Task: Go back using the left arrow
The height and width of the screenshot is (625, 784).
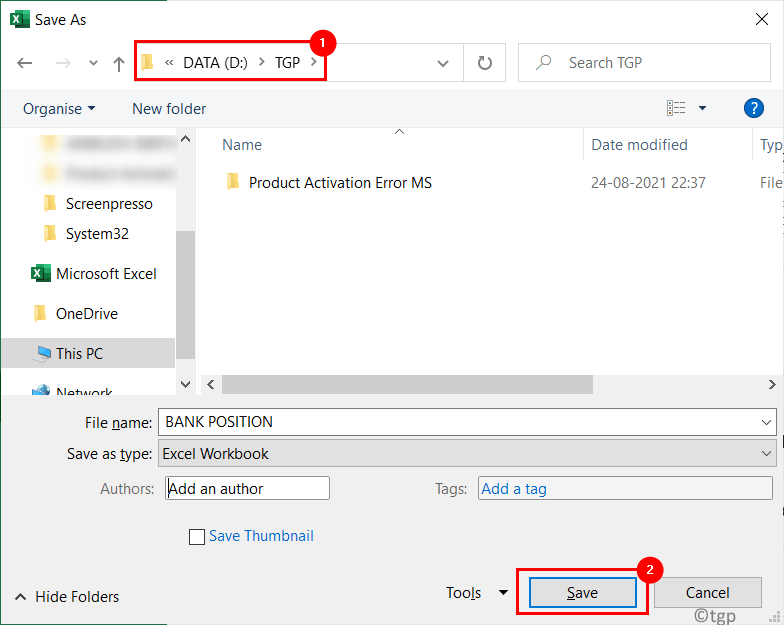Action: point(24,63)
